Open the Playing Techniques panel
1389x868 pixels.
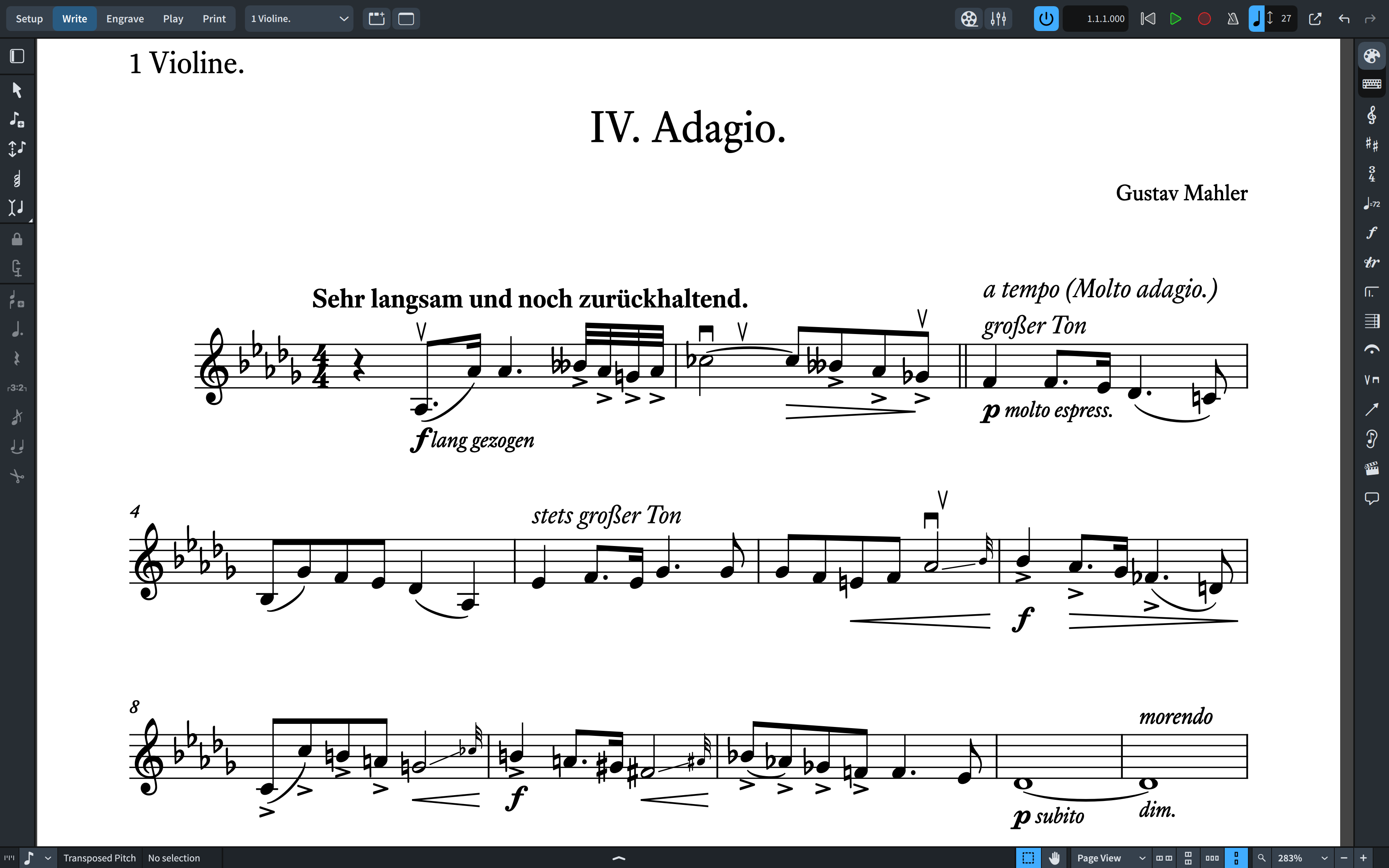[1372, 379]
